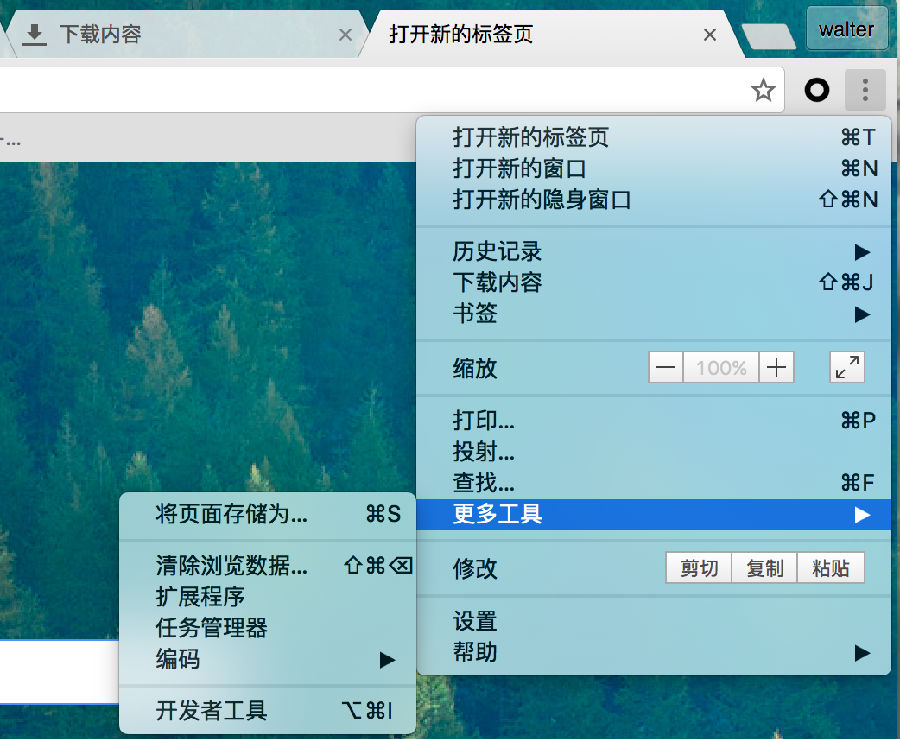Click the download icon on 下载内容 tab
900x739 pixels.
[x=34, y=35]
